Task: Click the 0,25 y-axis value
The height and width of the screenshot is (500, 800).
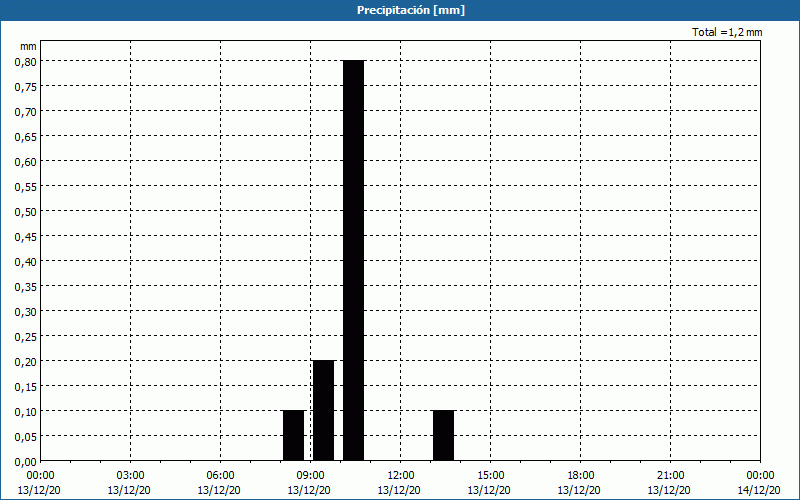Action: [26, 337]
